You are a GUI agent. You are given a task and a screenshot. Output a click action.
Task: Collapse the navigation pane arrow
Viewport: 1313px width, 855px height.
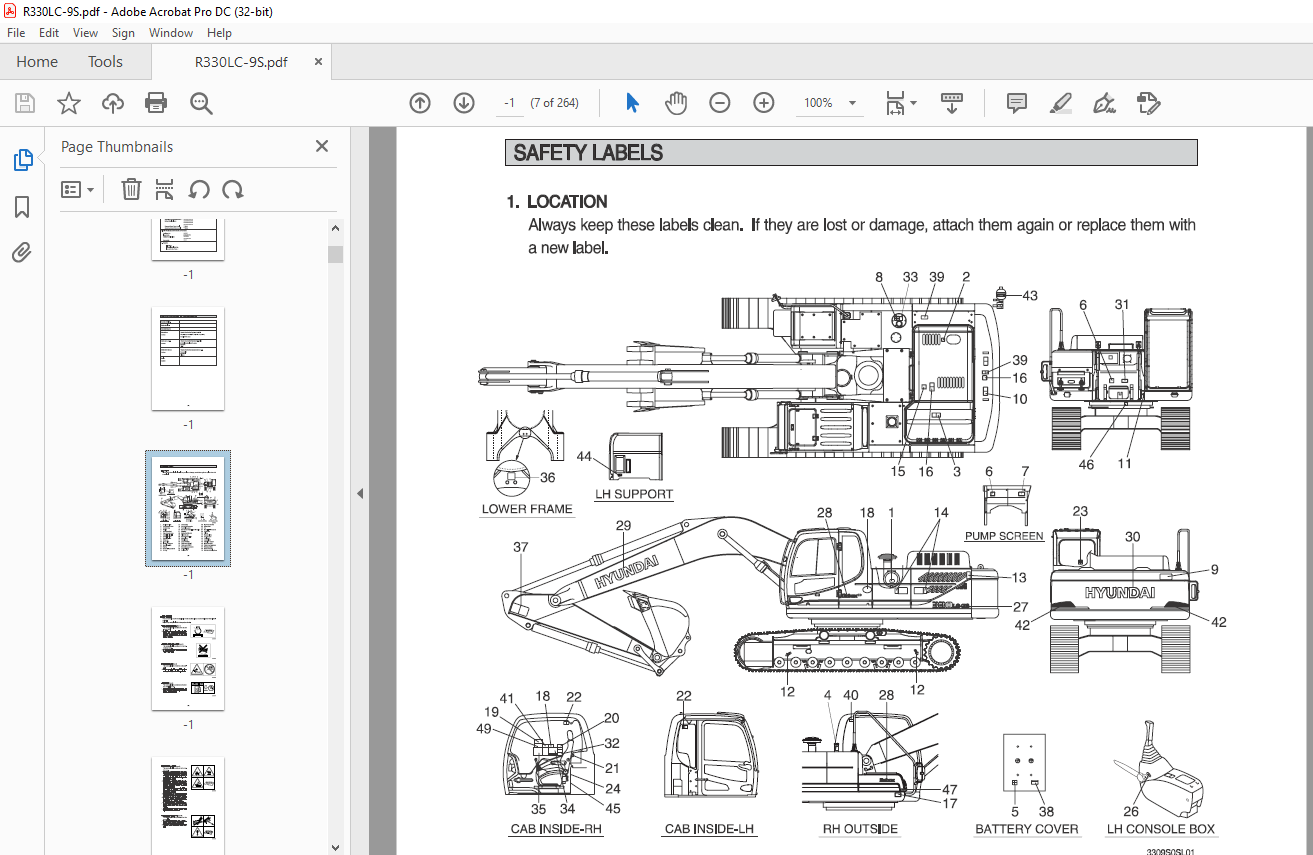(360, 493)
